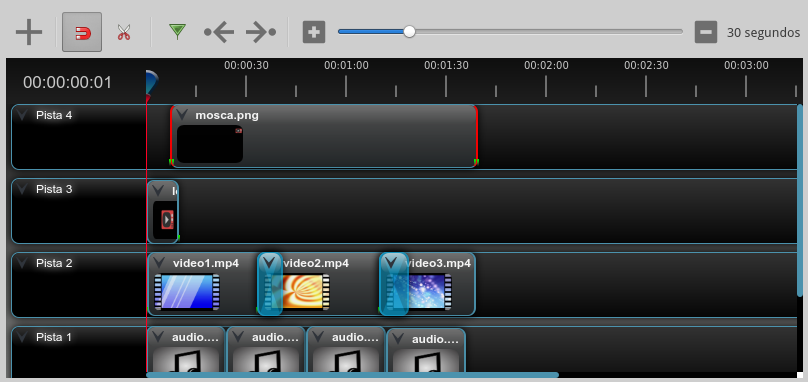Click the horizontal timeline scrollbar
The height and width of the screenshot is (382, 808).
[352, 375]
